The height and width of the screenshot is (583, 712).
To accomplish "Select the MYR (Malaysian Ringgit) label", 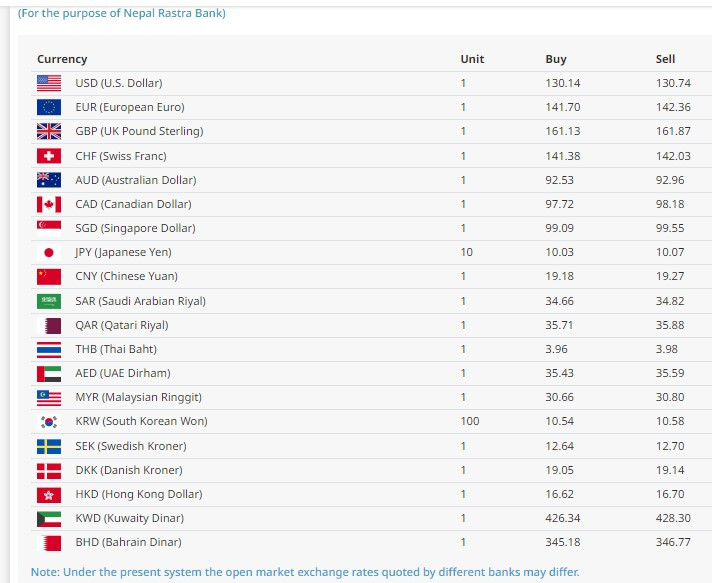I will 138,398.
